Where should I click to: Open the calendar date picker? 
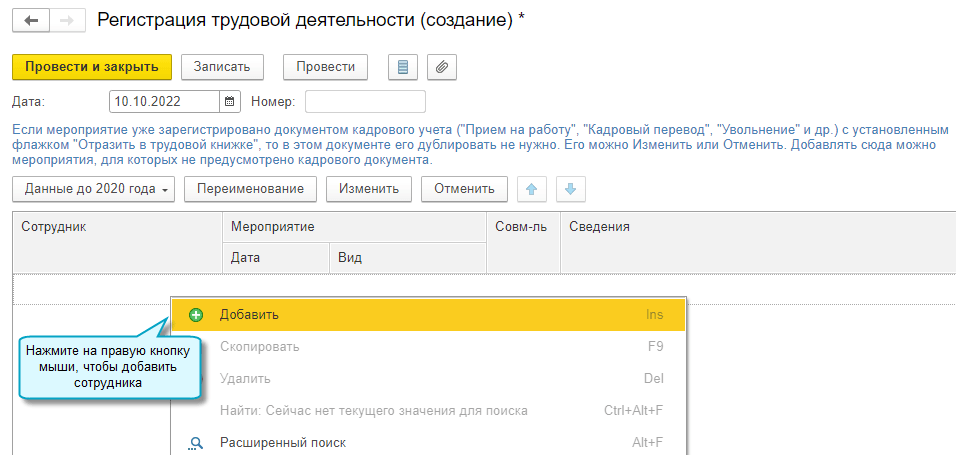pos(230,101)
